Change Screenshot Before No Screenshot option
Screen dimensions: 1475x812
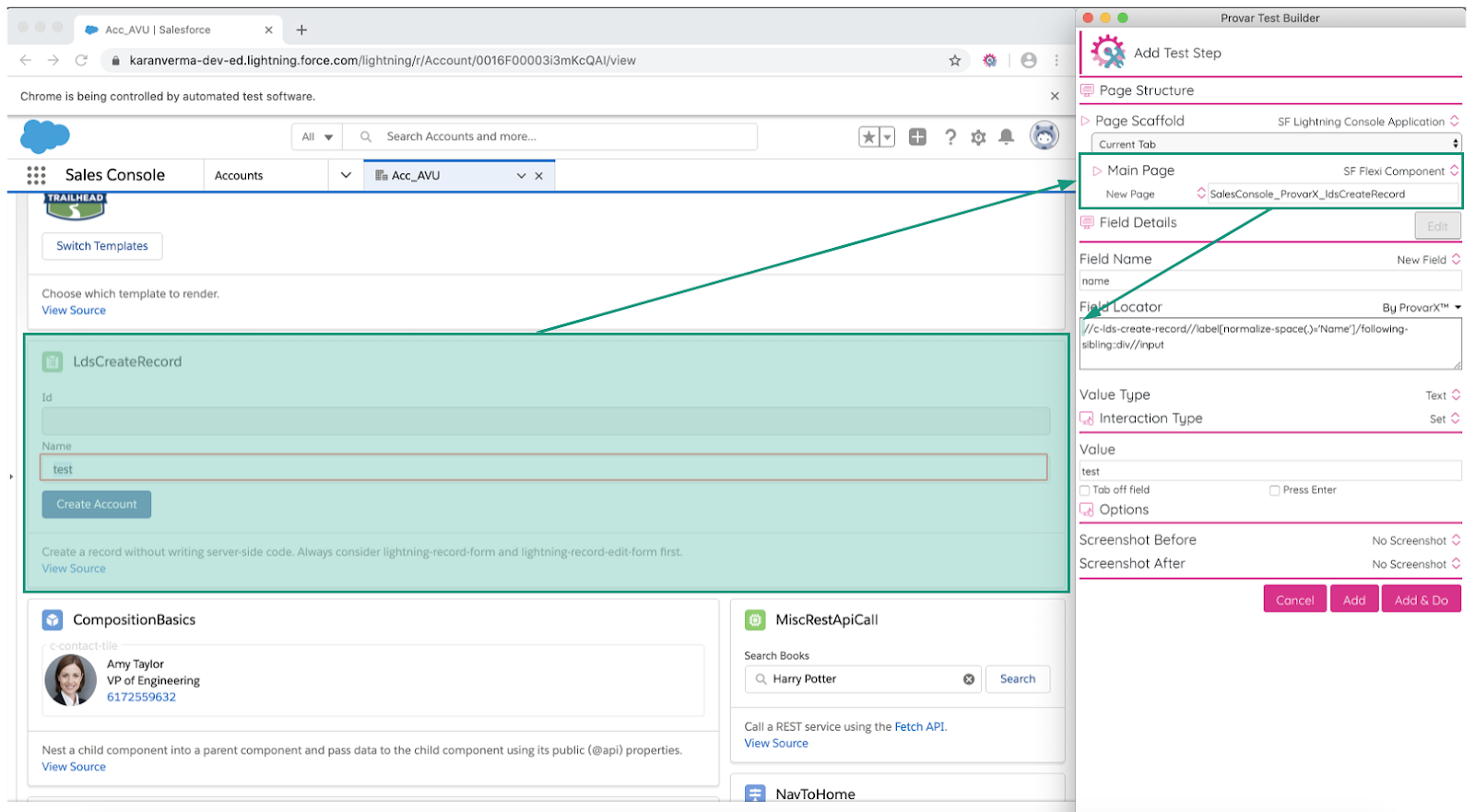pyautogui.click(x=1416, y=541)
